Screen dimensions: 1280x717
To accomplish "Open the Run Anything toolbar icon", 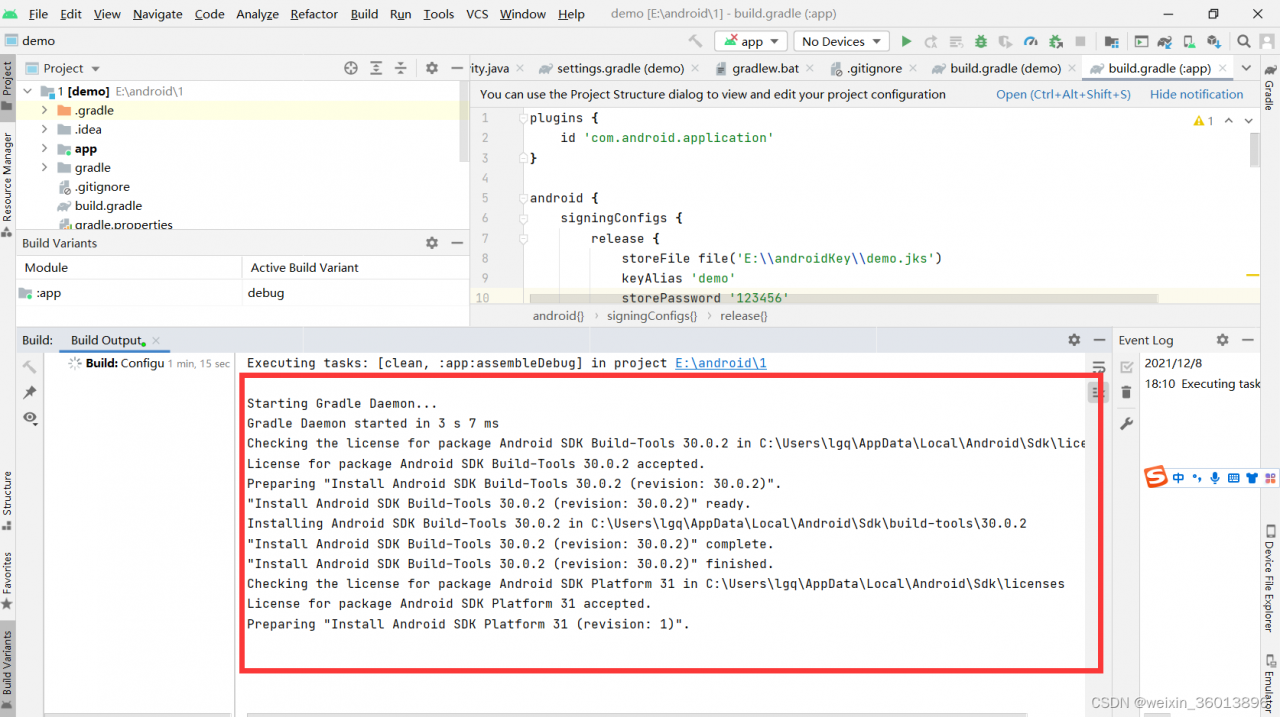I will click(1141, 41).
